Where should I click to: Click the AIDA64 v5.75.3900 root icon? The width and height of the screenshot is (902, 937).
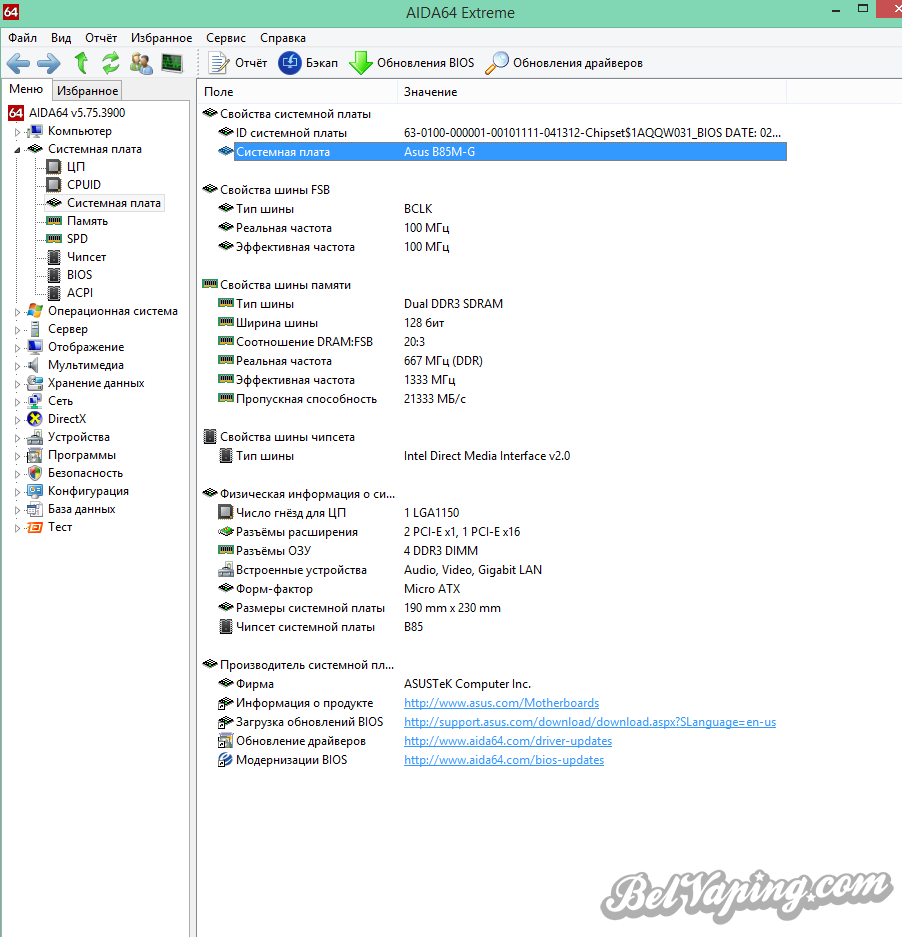[x=16, y=112]
